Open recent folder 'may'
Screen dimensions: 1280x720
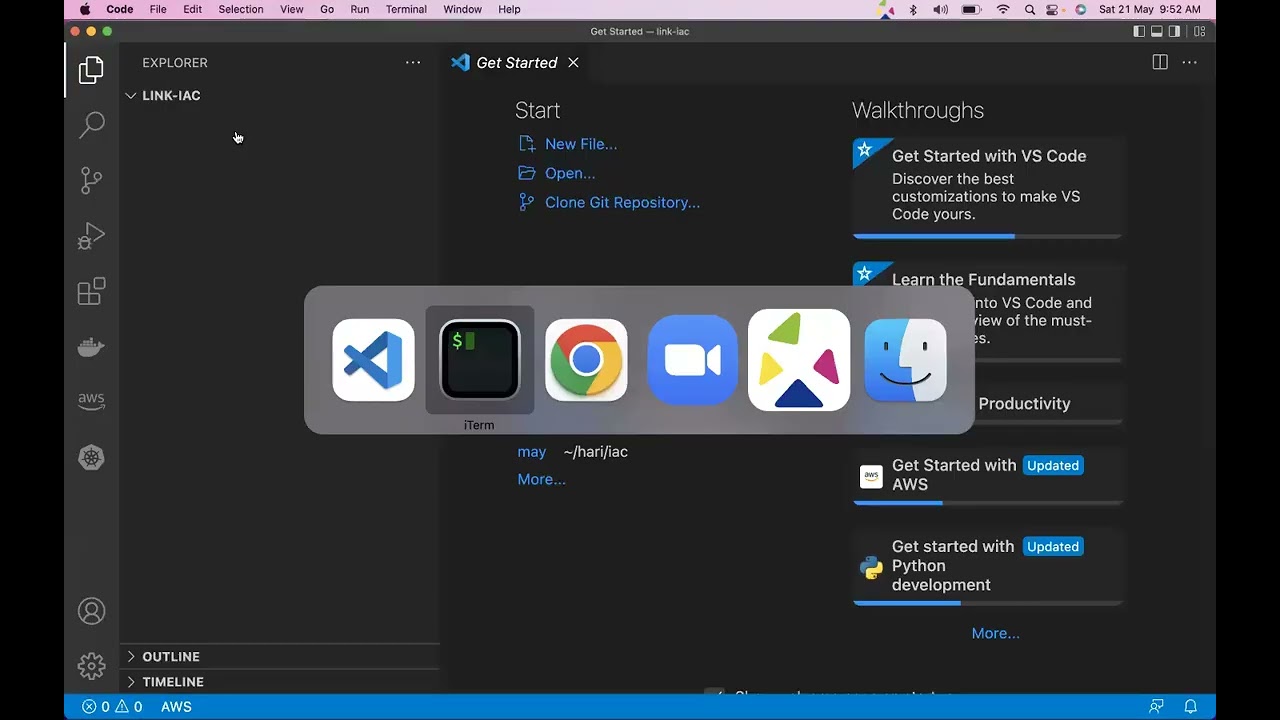click(x=532, y=452)
